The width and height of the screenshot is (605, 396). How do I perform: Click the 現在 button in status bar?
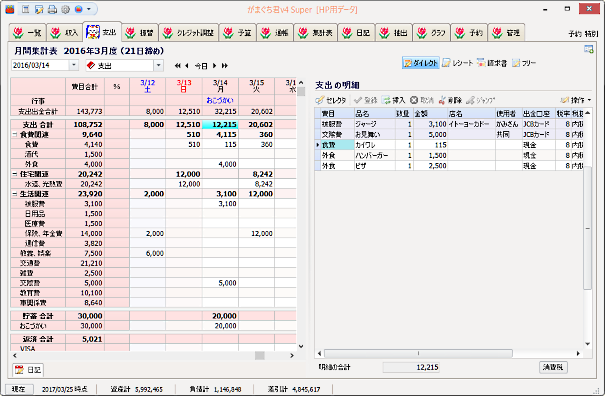click(19, 389)
